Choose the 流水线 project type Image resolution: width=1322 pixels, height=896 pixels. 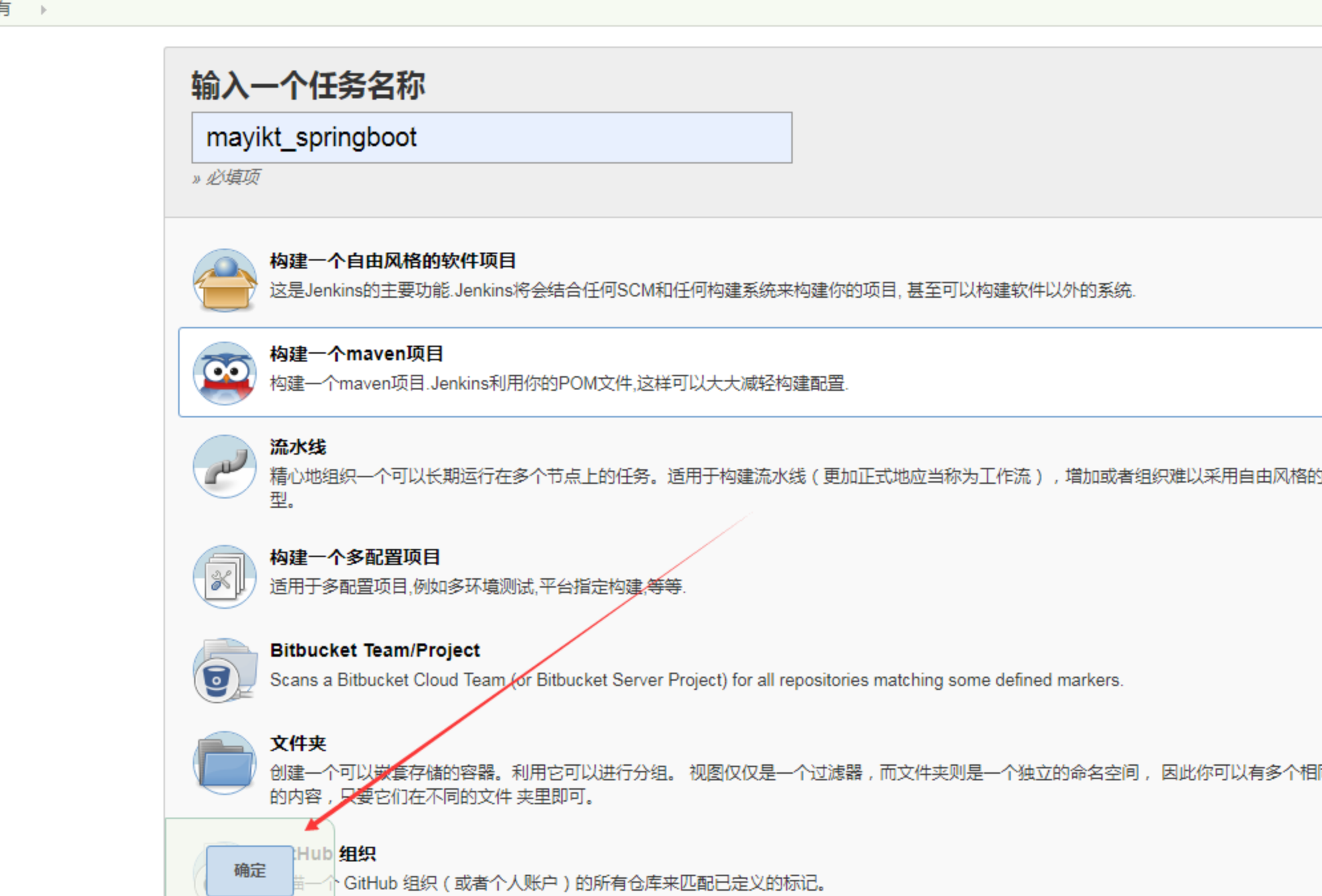click(298, 447)
